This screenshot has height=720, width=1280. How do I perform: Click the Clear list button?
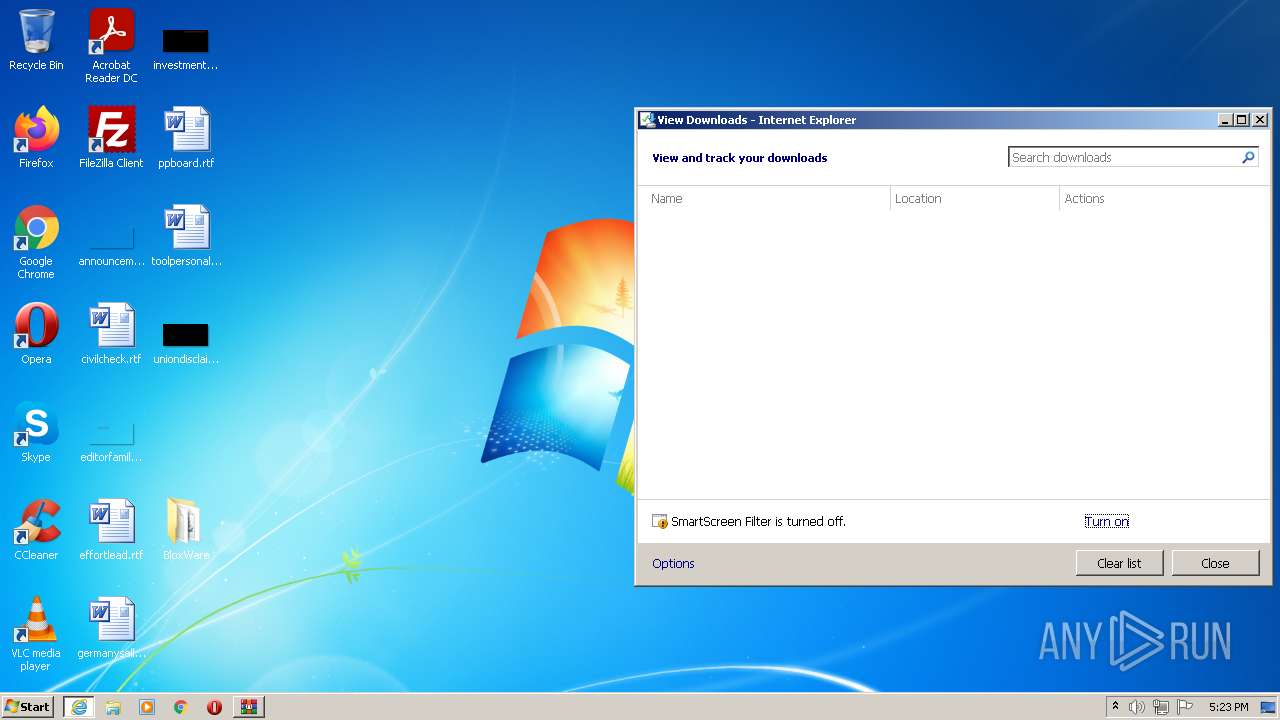[x=1119, y=563]
